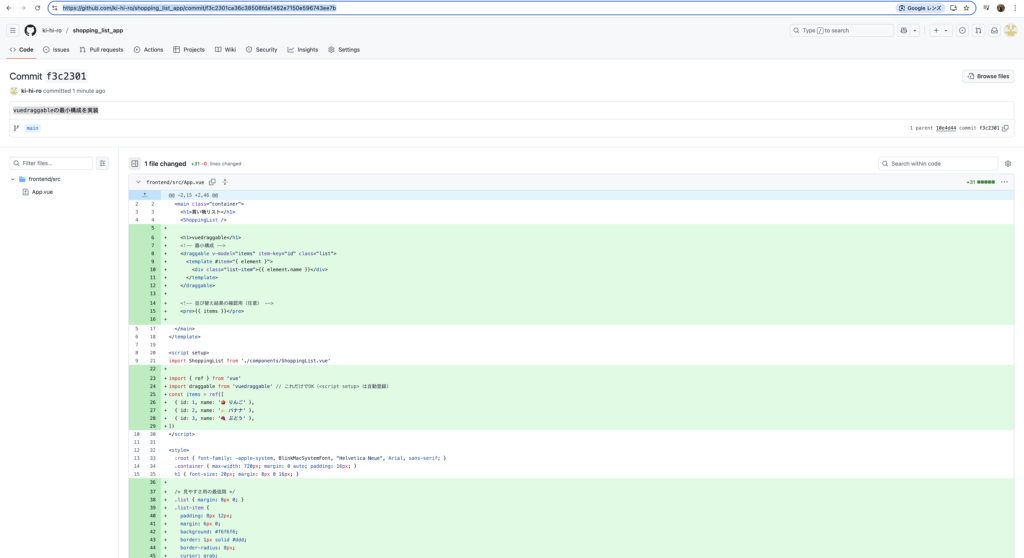Open the notifications inbox icon
Image resolution: width=1024 pixels, height=558 pixels.
[x=994, y=30]
